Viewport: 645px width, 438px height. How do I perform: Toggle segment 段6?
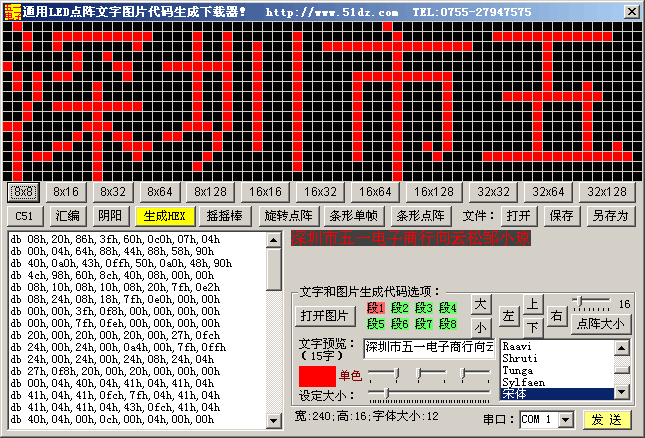(x=400, y=323)
